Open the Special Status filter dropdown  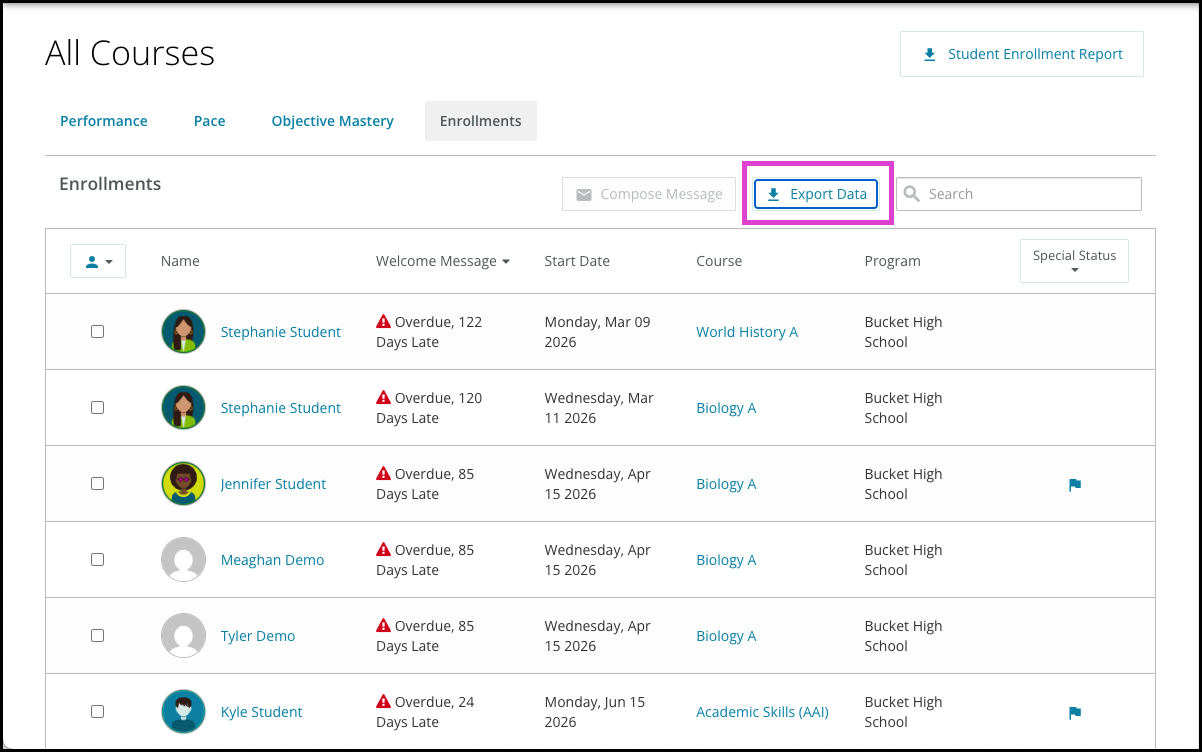point(1074,261)
